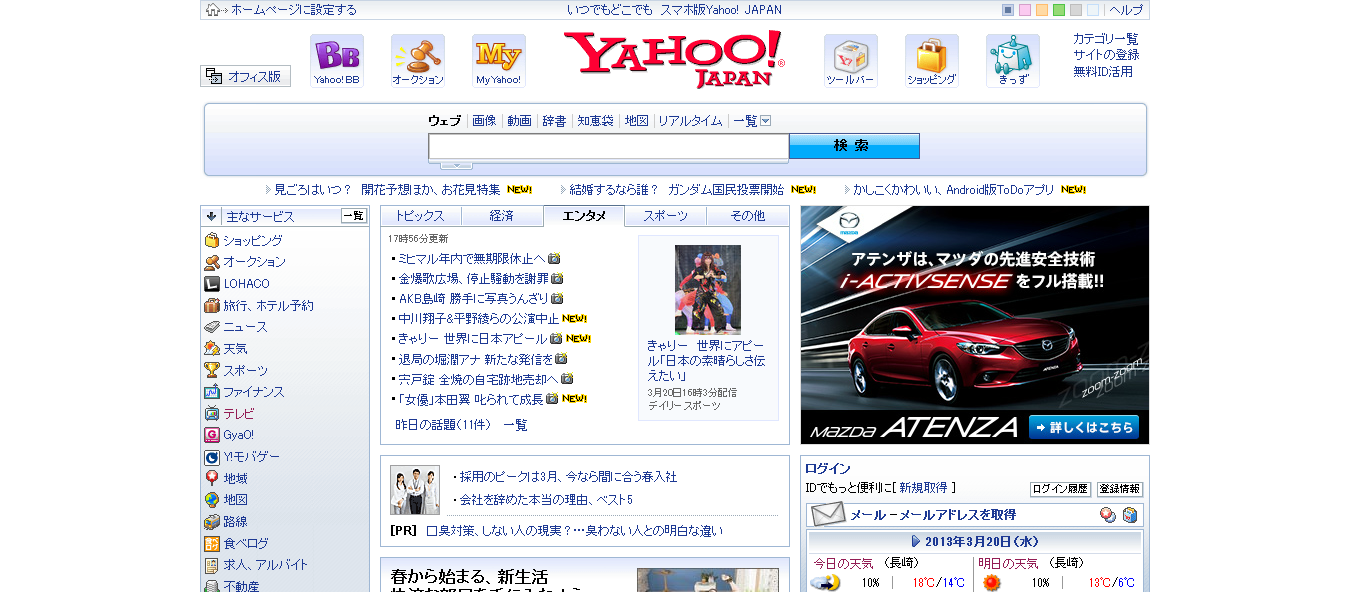Open ショッピング in the services sidebar

point(252,241)
